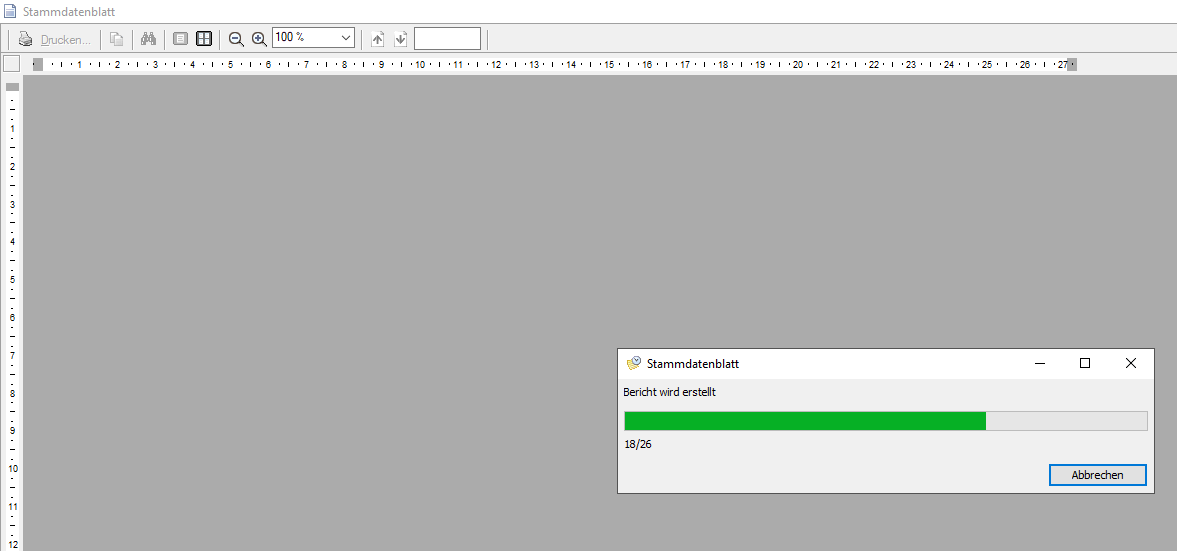Click the page number input field
Viewport: 1177px width, 551px height.
pos(447,38)
